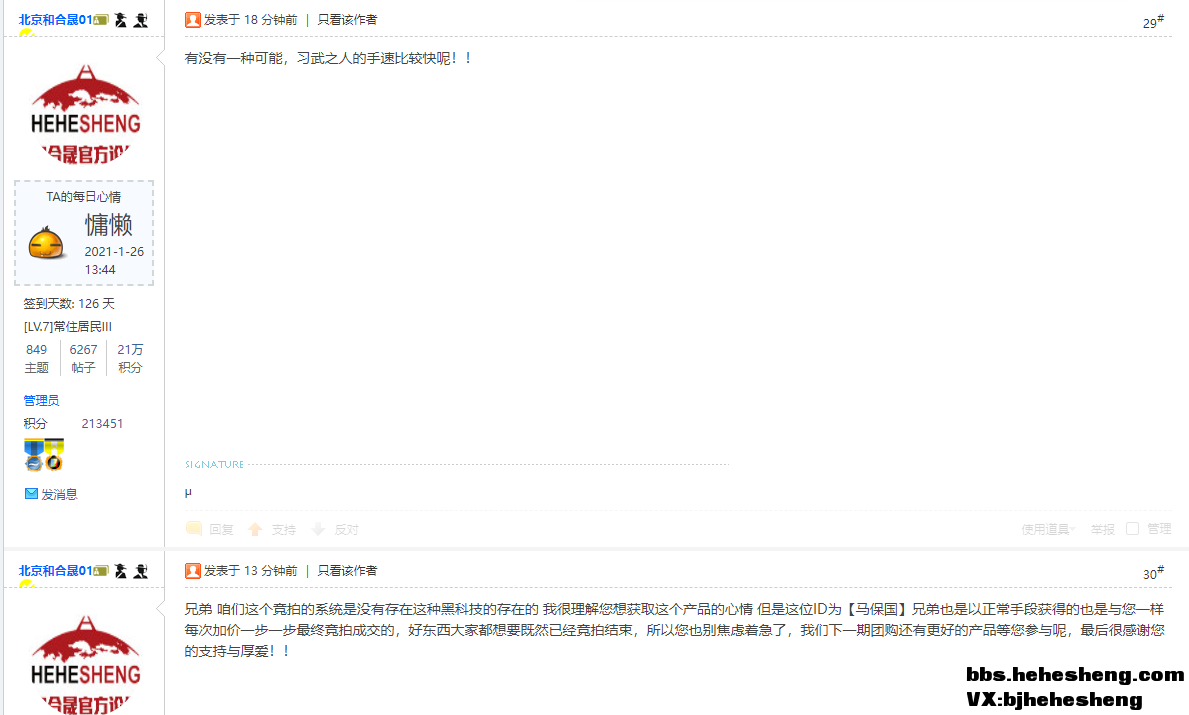Click the orange author icon on post 30
Screen dimensions: 1189x715
click(193, 571)
